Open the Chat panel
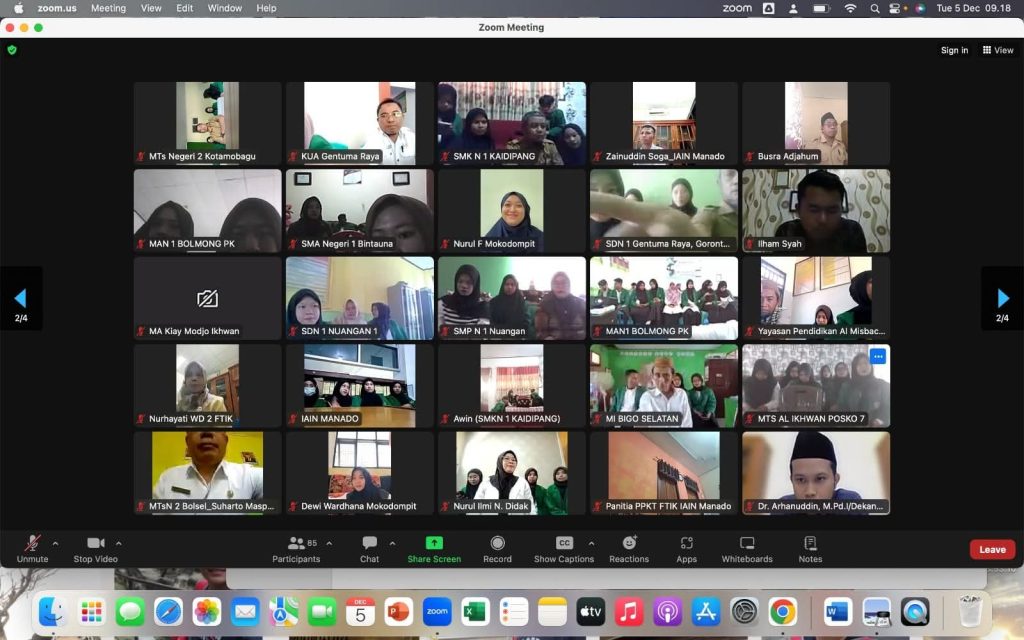 point(369,547)
